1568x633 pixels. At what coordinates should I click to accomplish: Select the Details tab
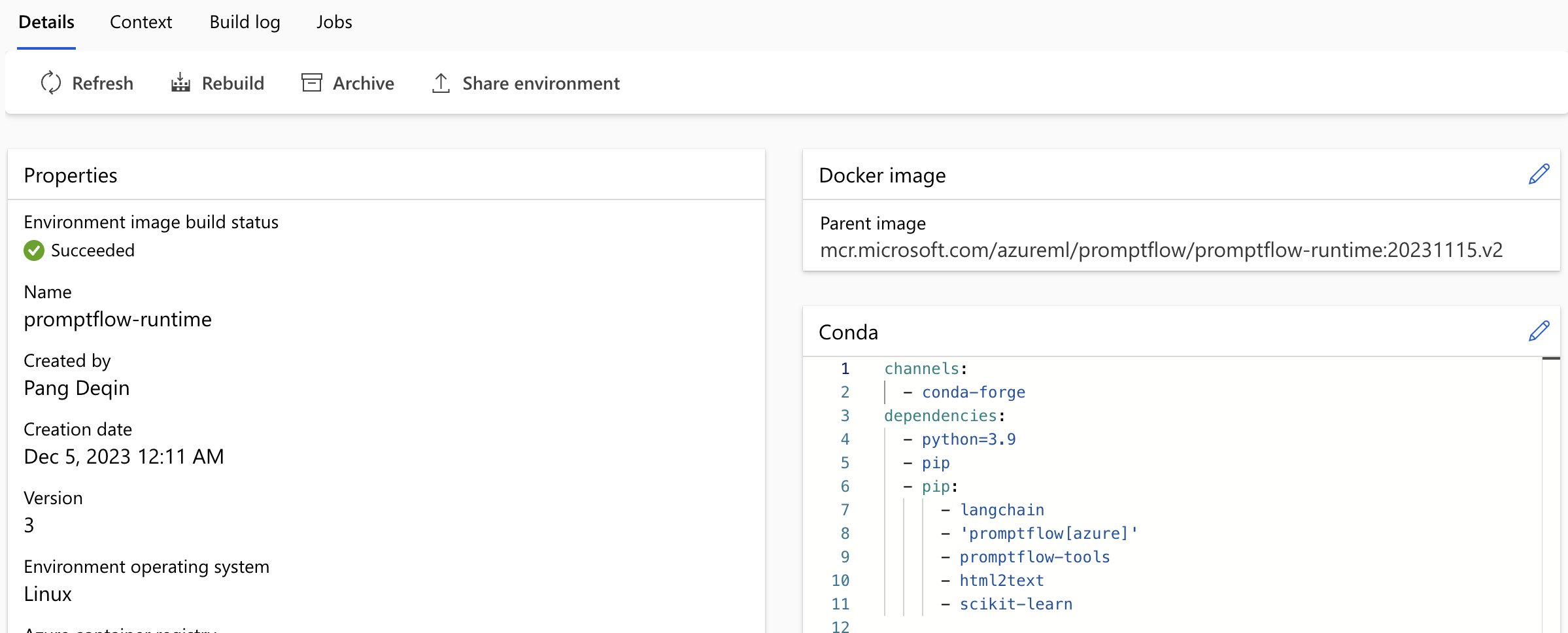click(x=46, y=22)
